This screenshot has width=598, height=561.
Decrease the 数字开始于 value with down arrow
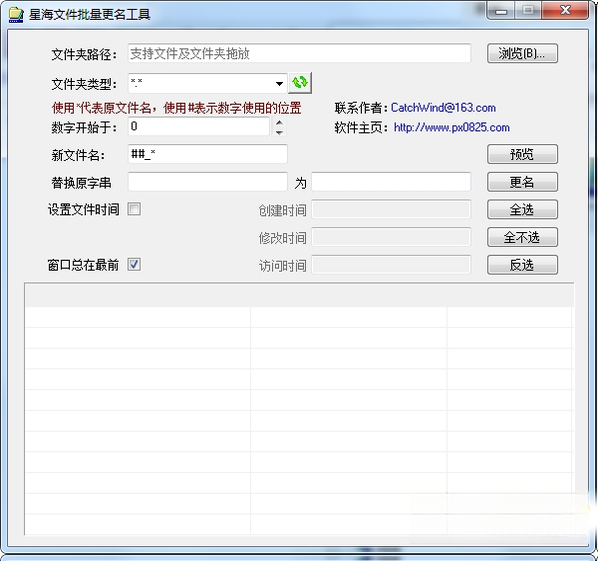point(279,132)
